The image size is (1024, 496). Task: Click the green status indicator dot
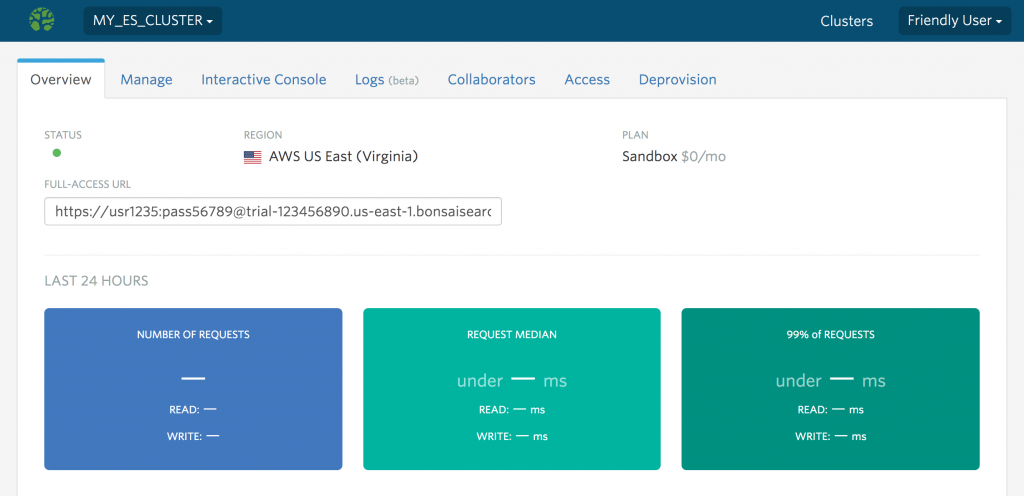[x=57, y=153]
